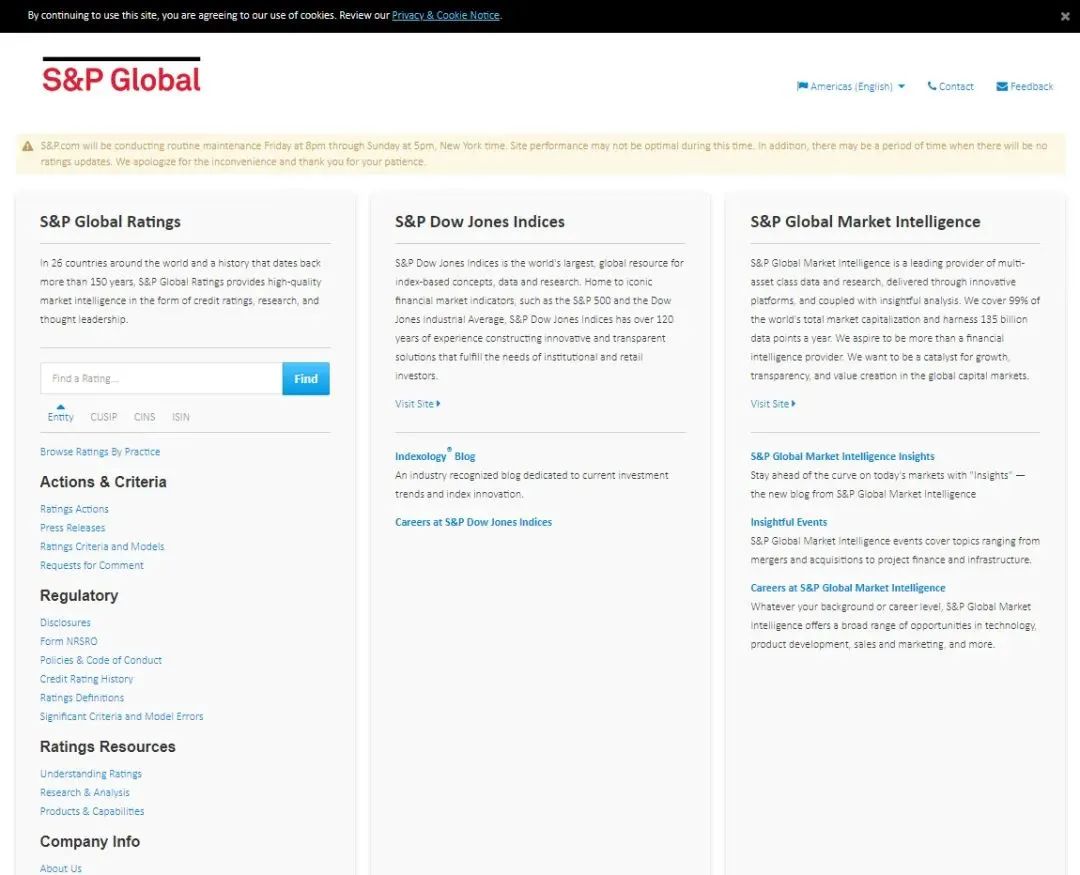Click the maintenance warning triangle icon
1080x875 pixels.
[28, 146]
